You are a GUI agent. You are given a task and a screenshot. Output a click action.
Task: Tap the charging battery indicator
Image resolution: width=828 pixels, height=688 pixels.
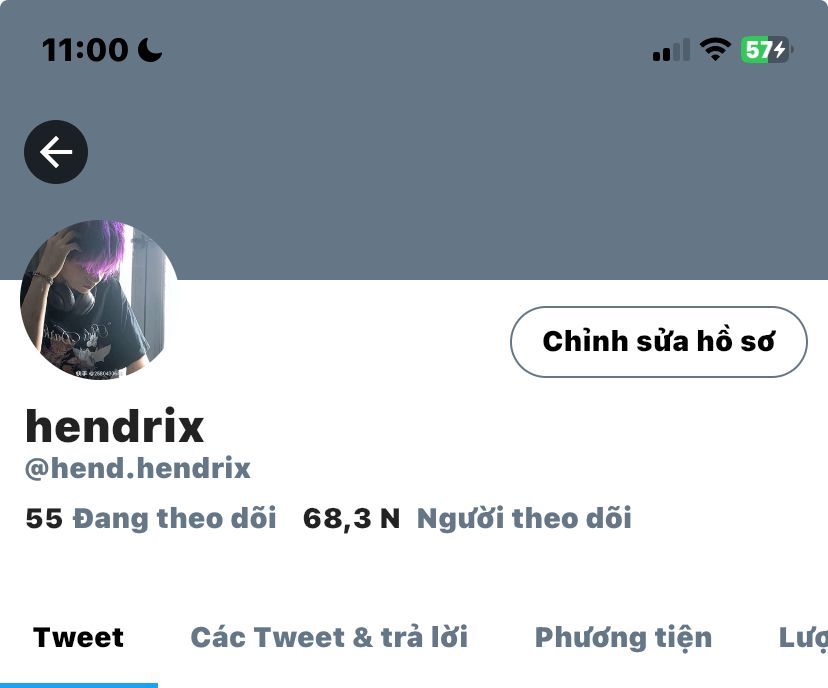(767, 50)
